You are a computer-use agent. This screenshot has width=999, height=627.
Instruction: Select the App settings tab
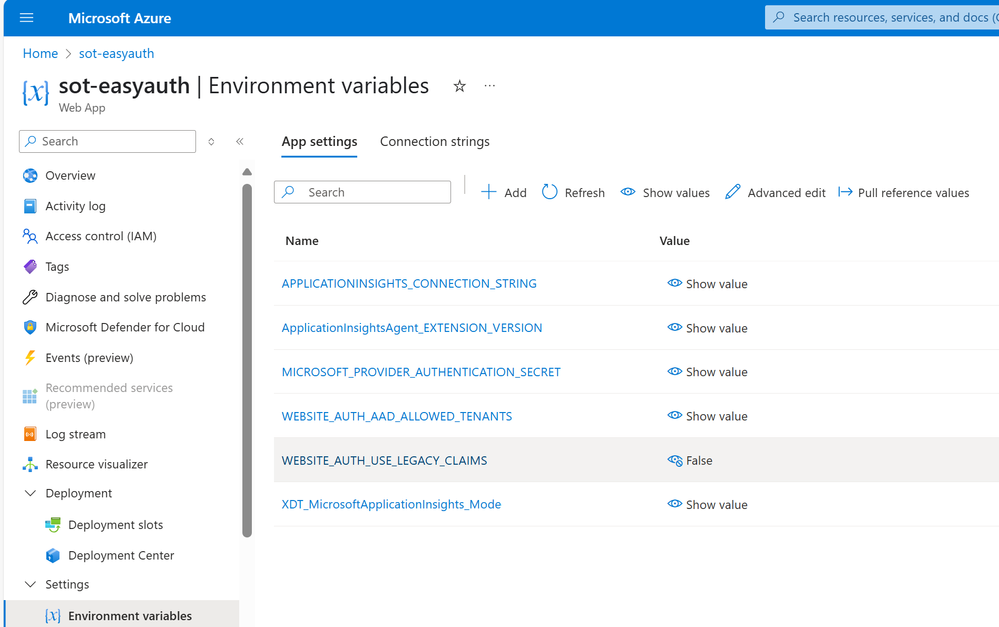319,142
